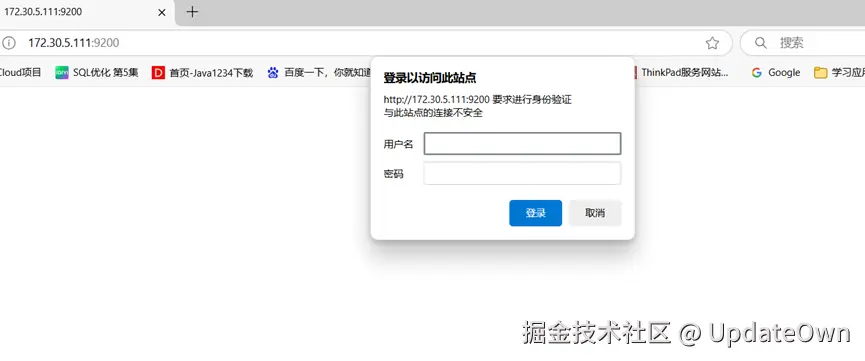Viewport: 865px width, 361px height.
Task: Select the 172.30.5.111:9200 tab
Action: [x=86, y=12]
